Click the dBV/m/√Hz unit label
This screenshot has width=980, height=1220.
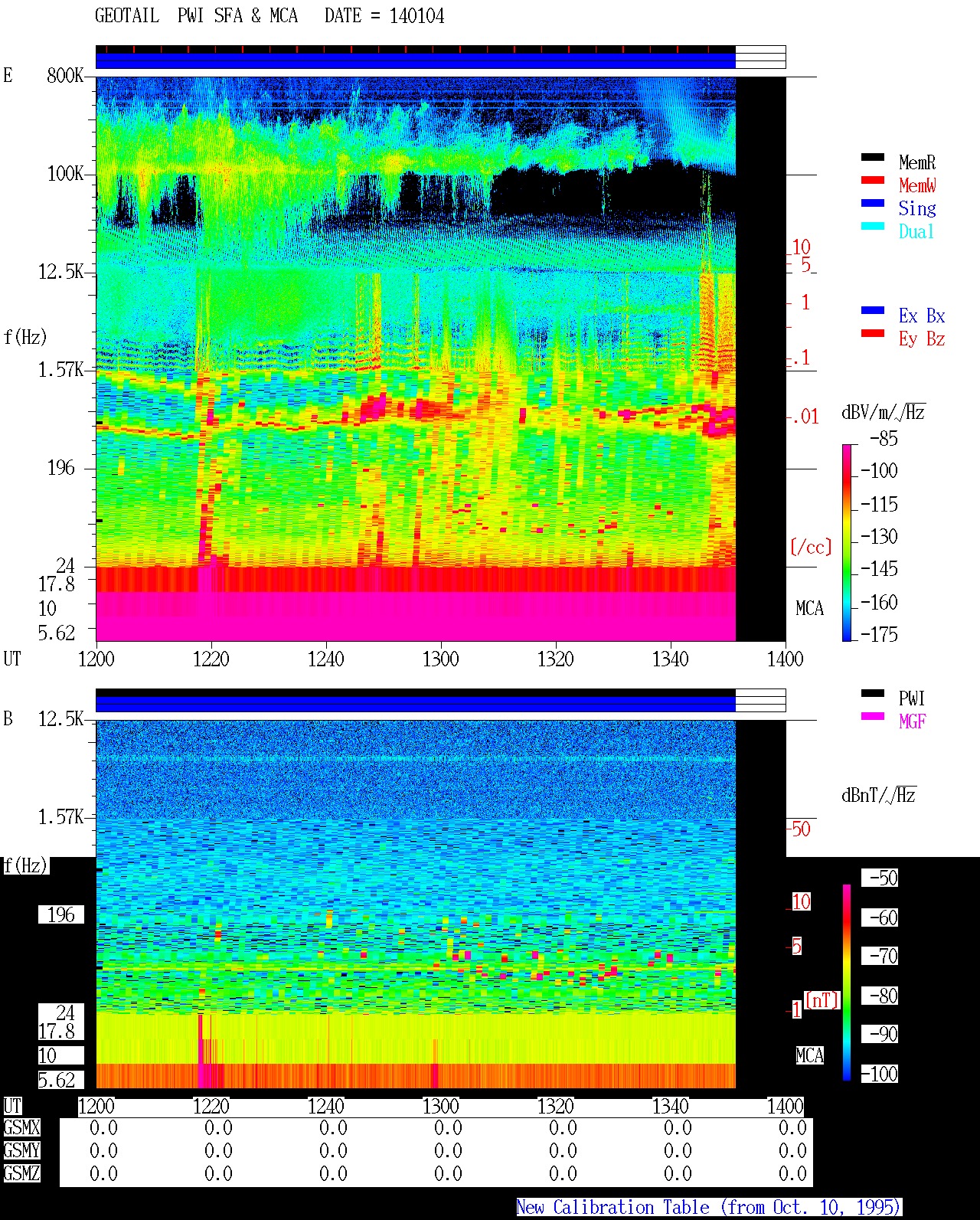click(x=884, y=412)
